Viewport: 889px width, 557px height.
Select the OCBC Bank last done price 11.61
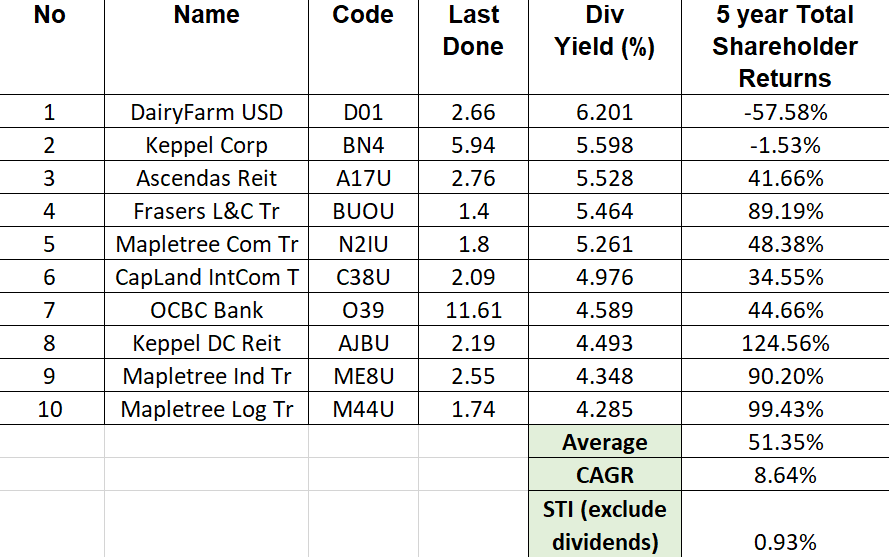[473, 310]
